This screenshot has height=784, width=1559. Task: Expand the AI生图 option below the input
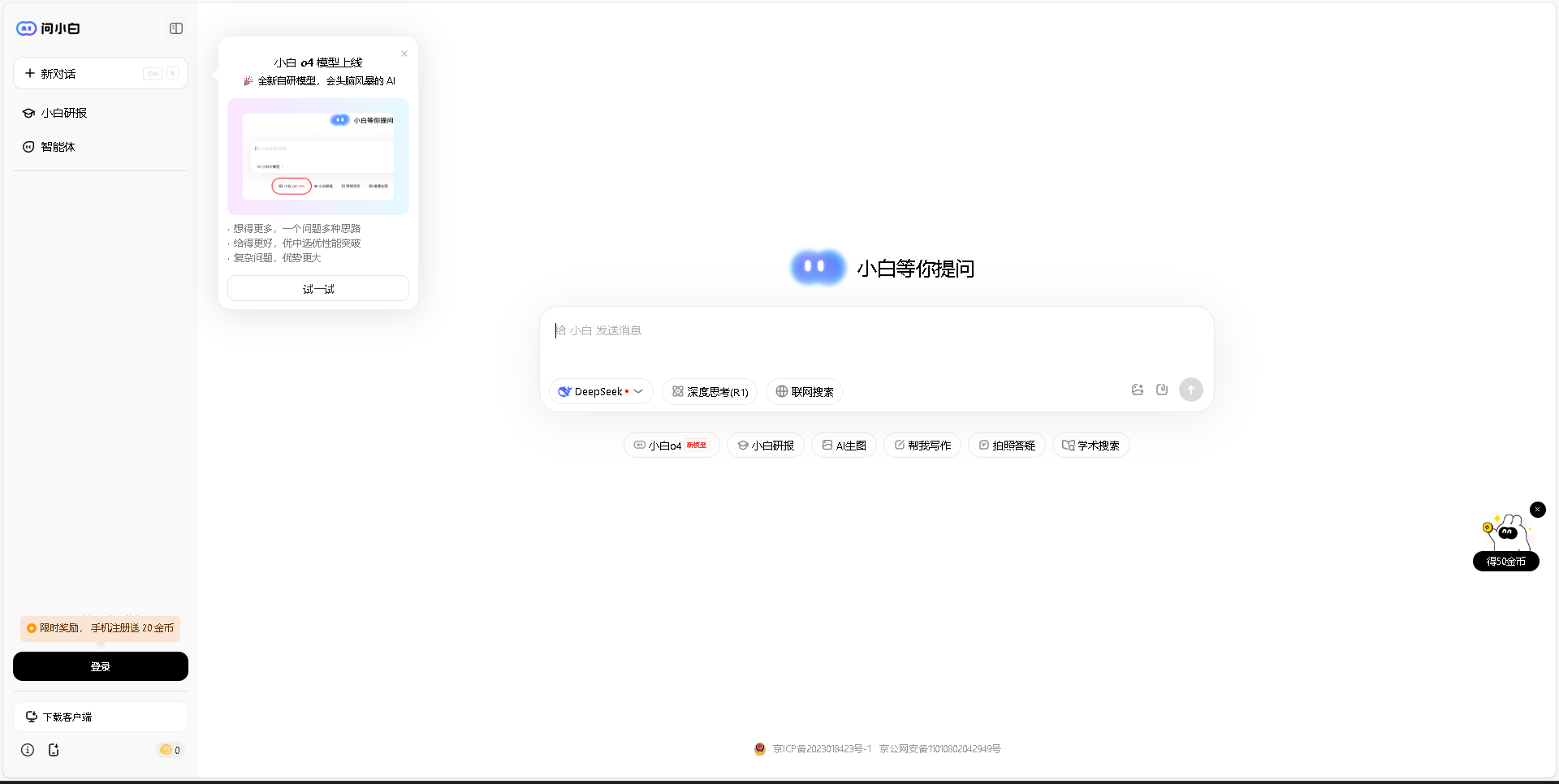844,445
